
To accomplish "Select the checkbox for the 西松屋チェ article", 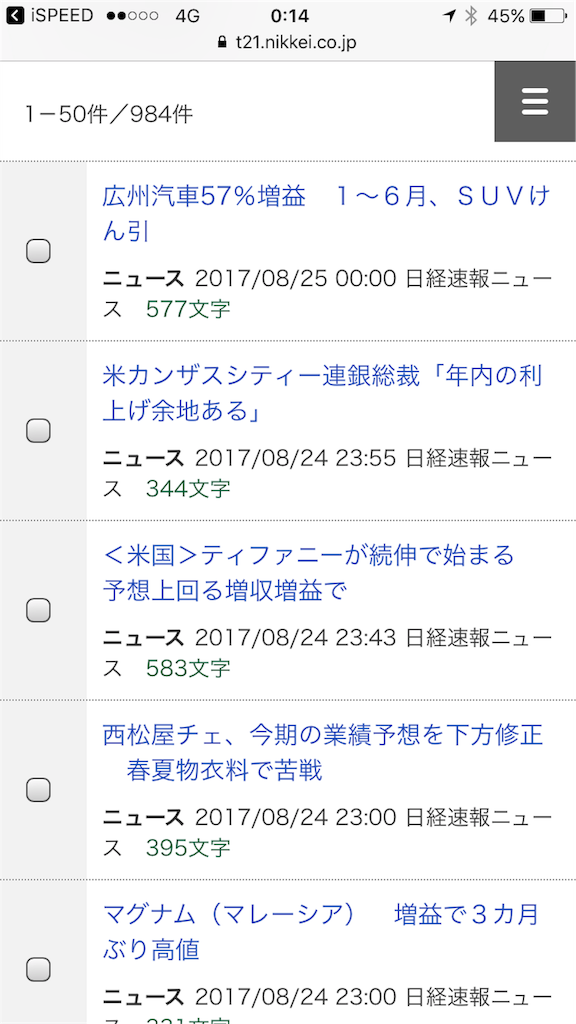I will [x=38, y=788].
